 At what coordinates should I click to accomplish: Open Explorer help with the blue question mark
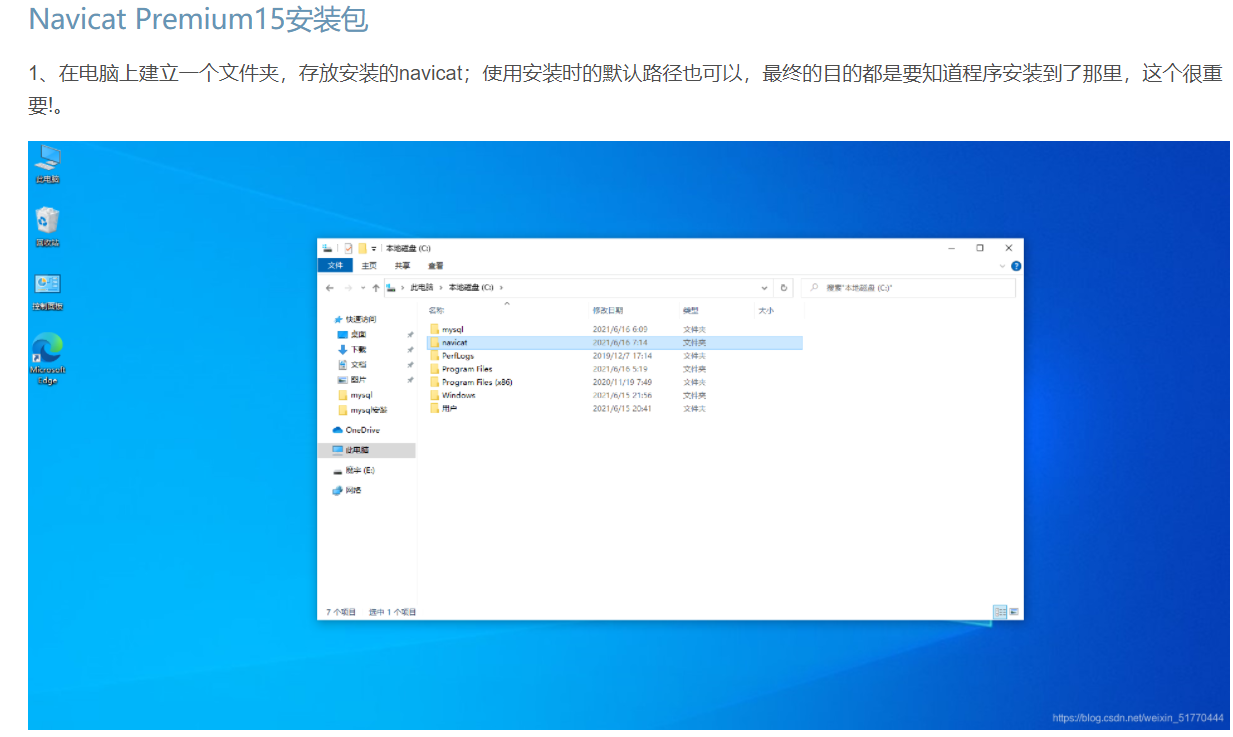tap(1016, 266)
